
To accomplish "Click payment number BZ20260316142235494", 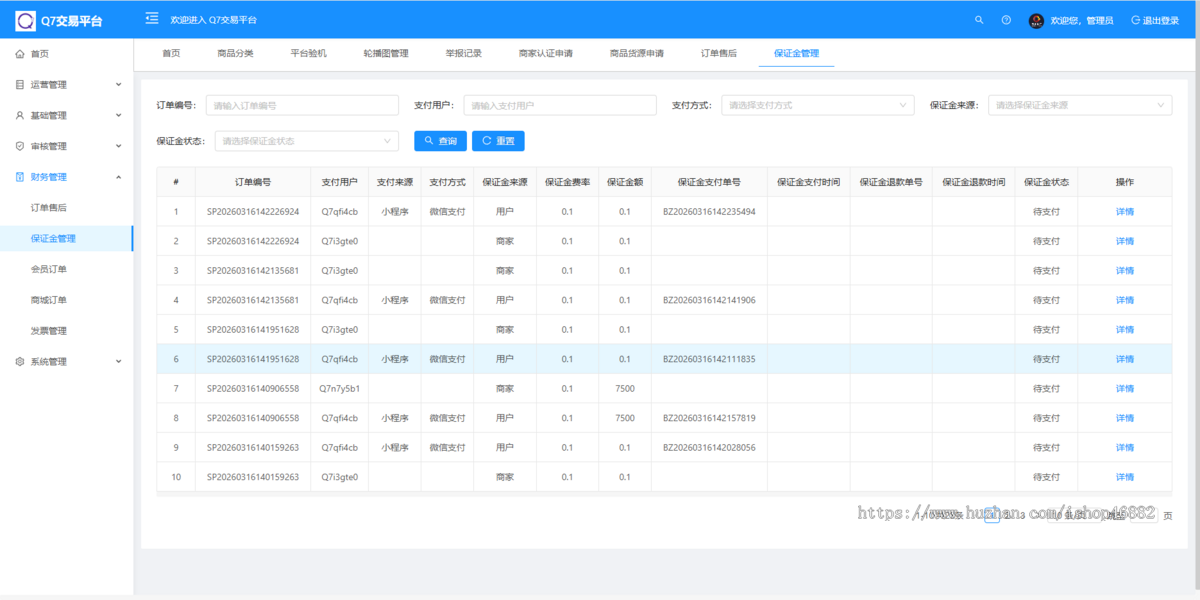I will tap(709, 212).
